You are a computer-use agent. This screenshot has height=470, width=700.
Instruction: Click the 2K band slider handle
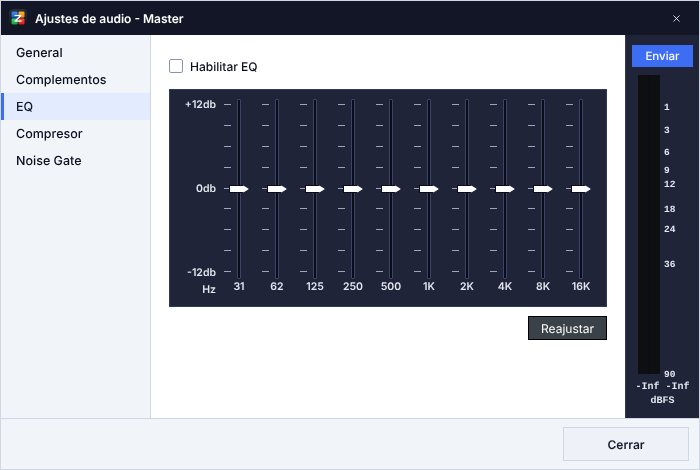[x=467, y=189]
